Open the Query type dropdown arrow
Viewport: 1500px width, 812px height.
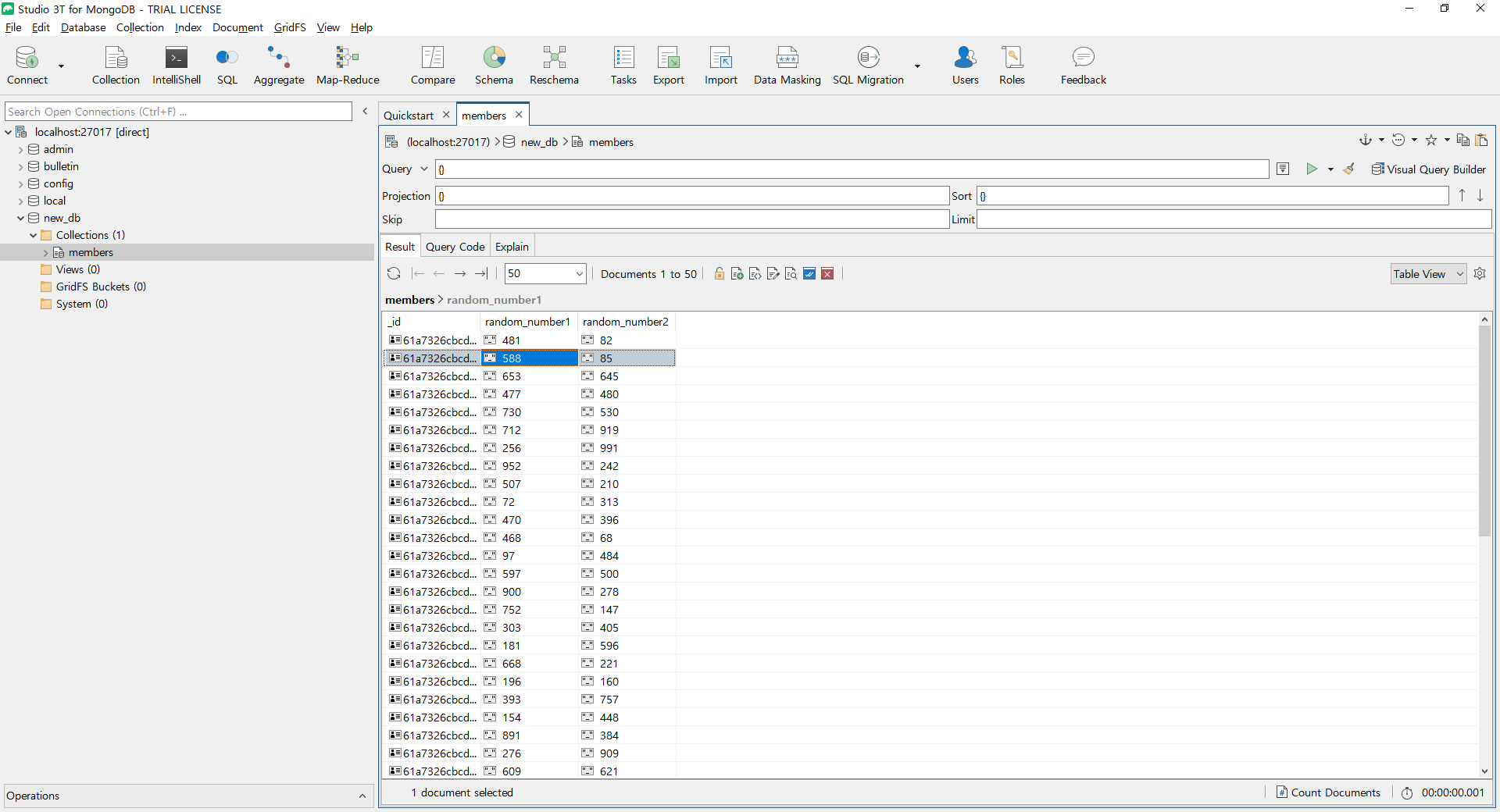point(424,169)
